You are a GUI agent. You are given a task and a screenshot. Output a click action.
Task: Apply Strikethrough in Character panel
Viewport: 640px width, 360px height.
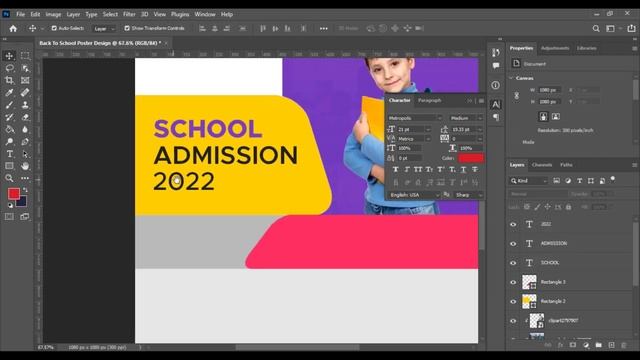click(x=475, y=169)
